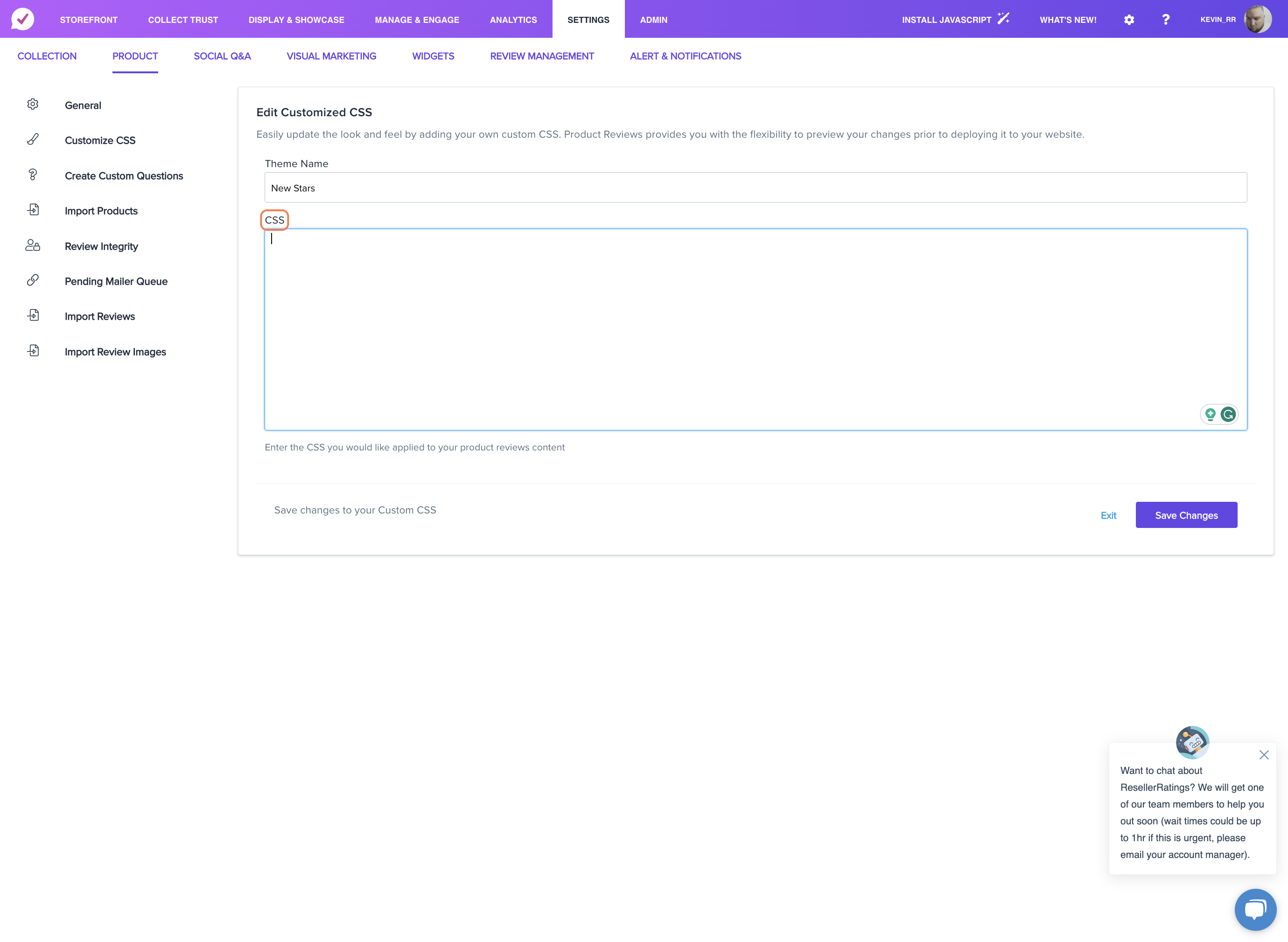
Task: Click the Customize CSS brush icon
Action: coord(33,140)
